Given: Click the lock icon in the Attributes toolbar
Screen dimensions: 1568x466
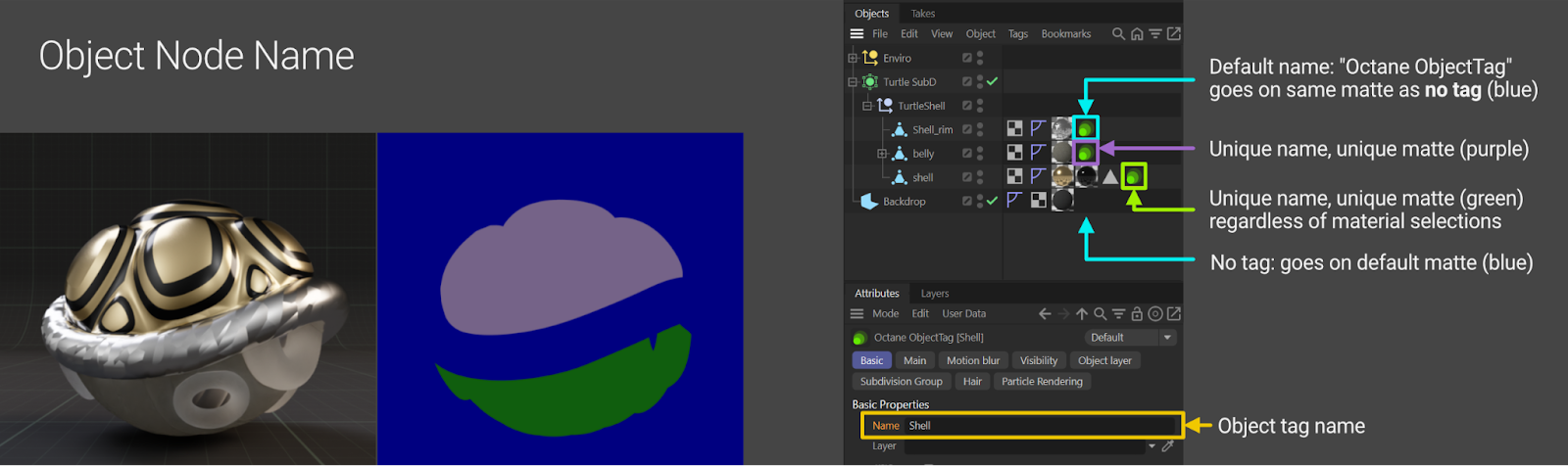Looking at the screenshot, I should pos(1137,314).
